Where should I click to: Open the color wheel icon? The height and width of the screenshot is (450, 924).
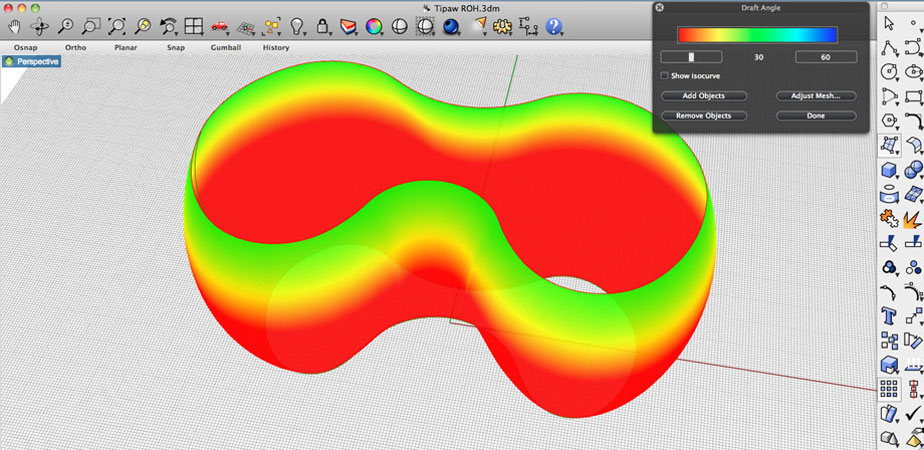[374, 26]
